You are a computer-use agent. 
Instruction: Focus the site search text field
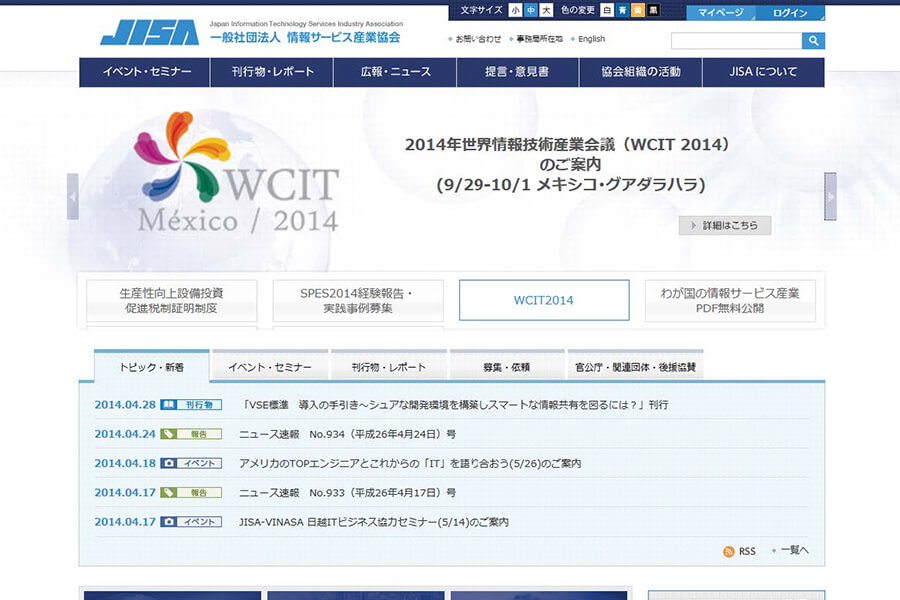pos(736,40)
